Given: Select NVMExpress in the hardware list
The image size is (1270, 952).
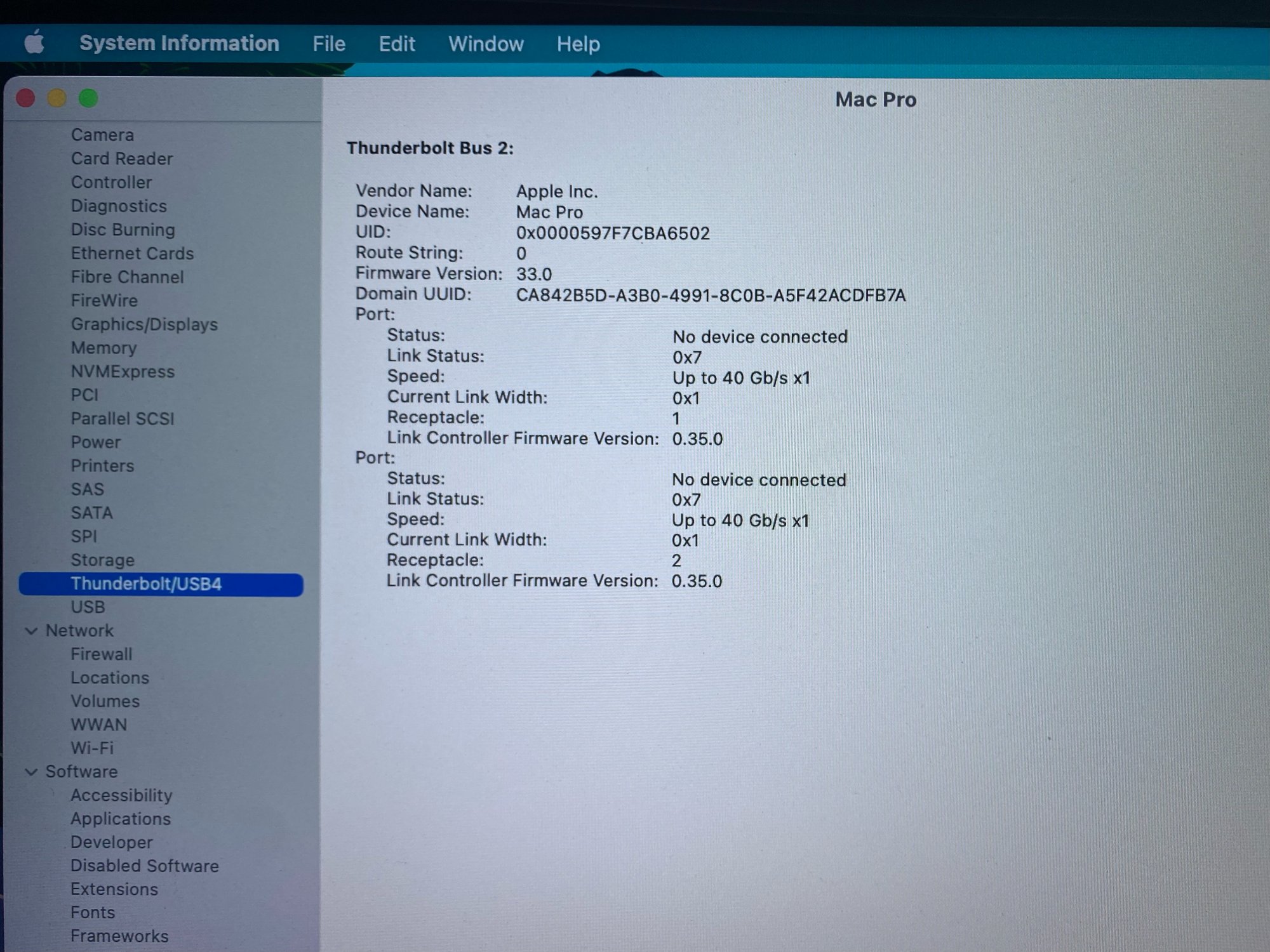Looking at the screenshot, I should 123,372.
